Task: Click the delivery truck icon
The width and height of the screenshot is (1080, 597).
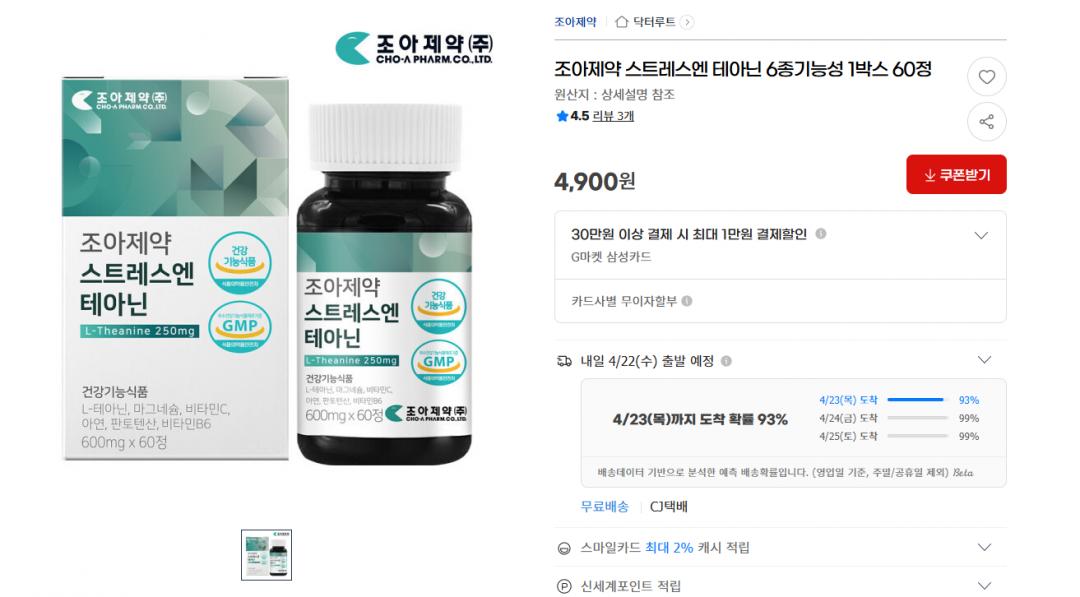Action: pyautogui.click(x=564, y=361)
